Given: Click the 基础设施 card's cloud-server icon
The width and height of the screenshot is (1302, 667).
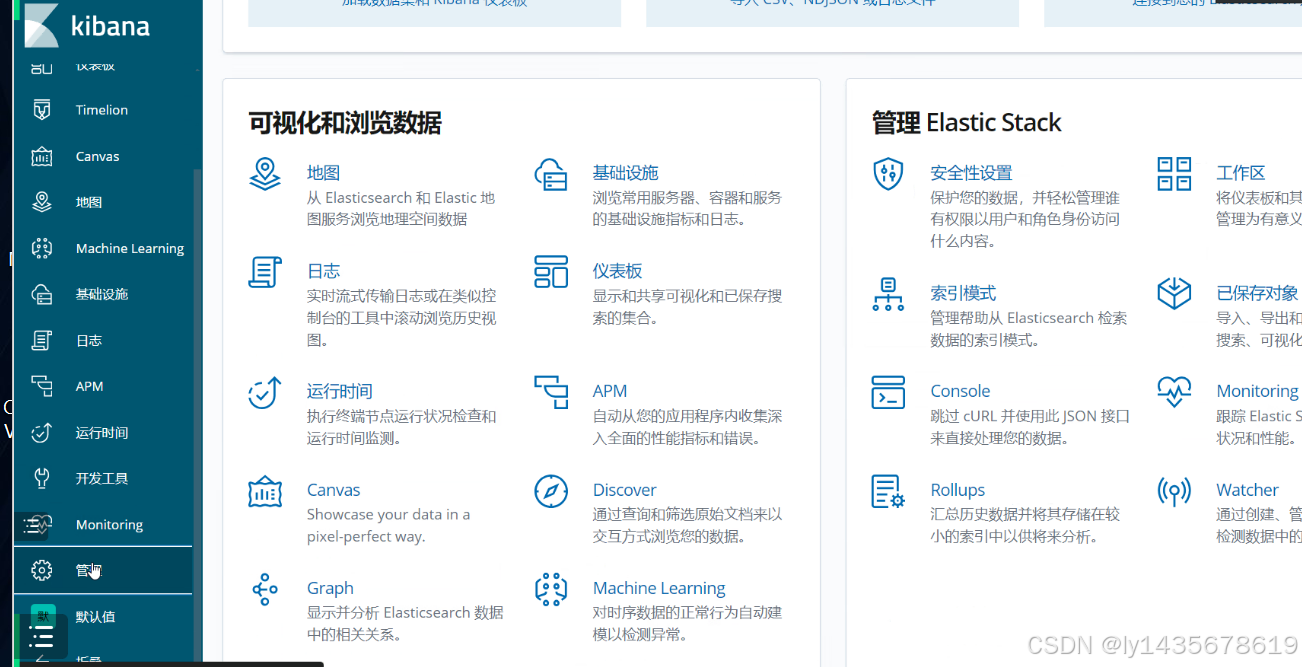Looking at the screenshot, I should click(551, 174).
